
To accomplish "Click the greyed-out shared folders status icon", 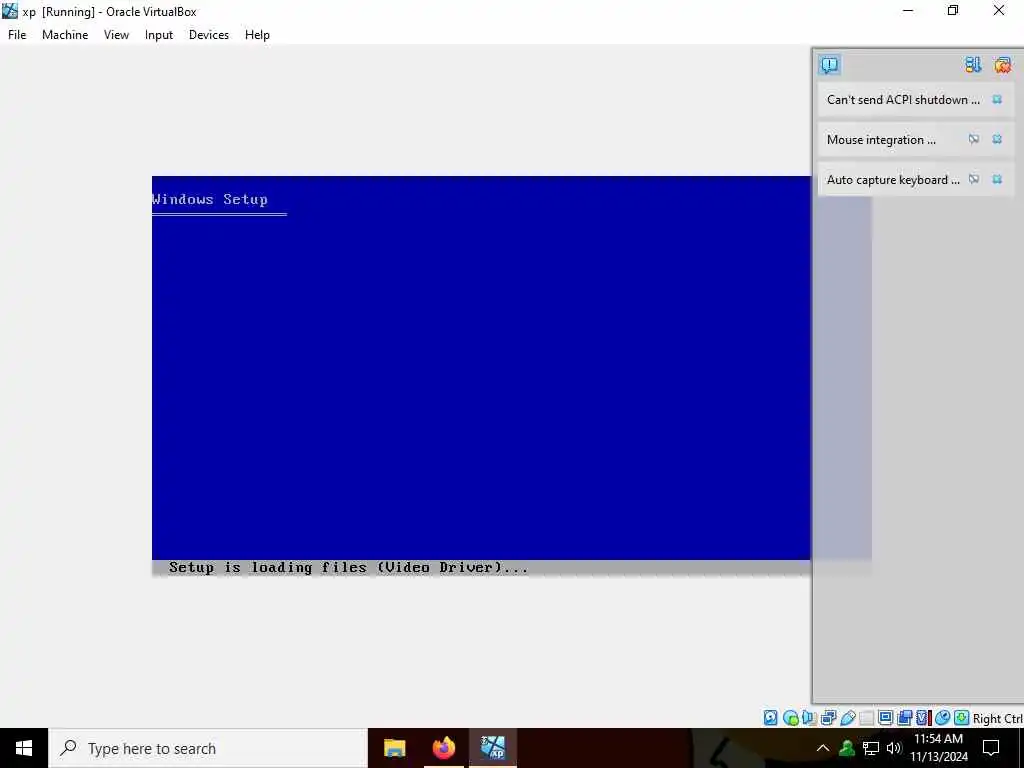I will click(x=867, y=718).
